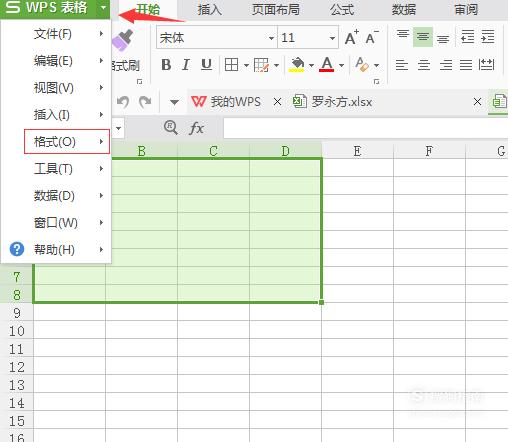Open font group dialog launcher icon

(376, 82)
